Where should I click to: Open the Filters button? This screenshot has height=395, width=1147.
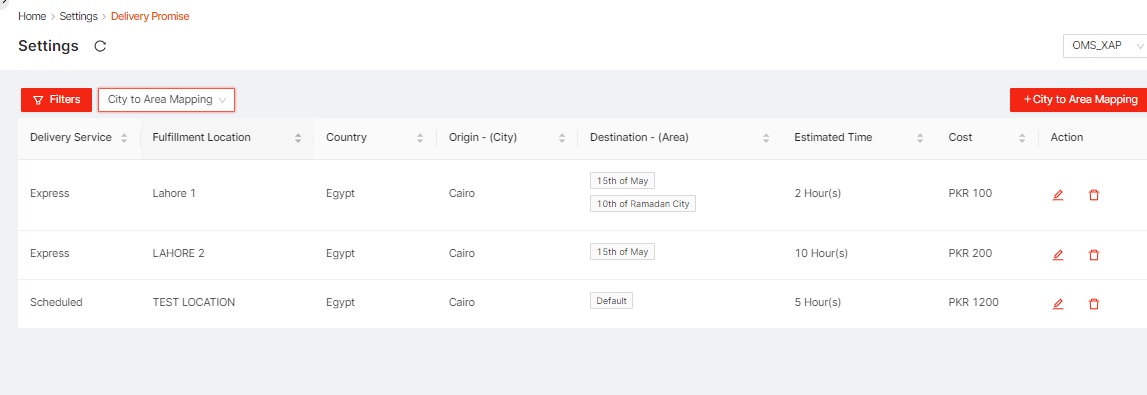pos(56,99)
